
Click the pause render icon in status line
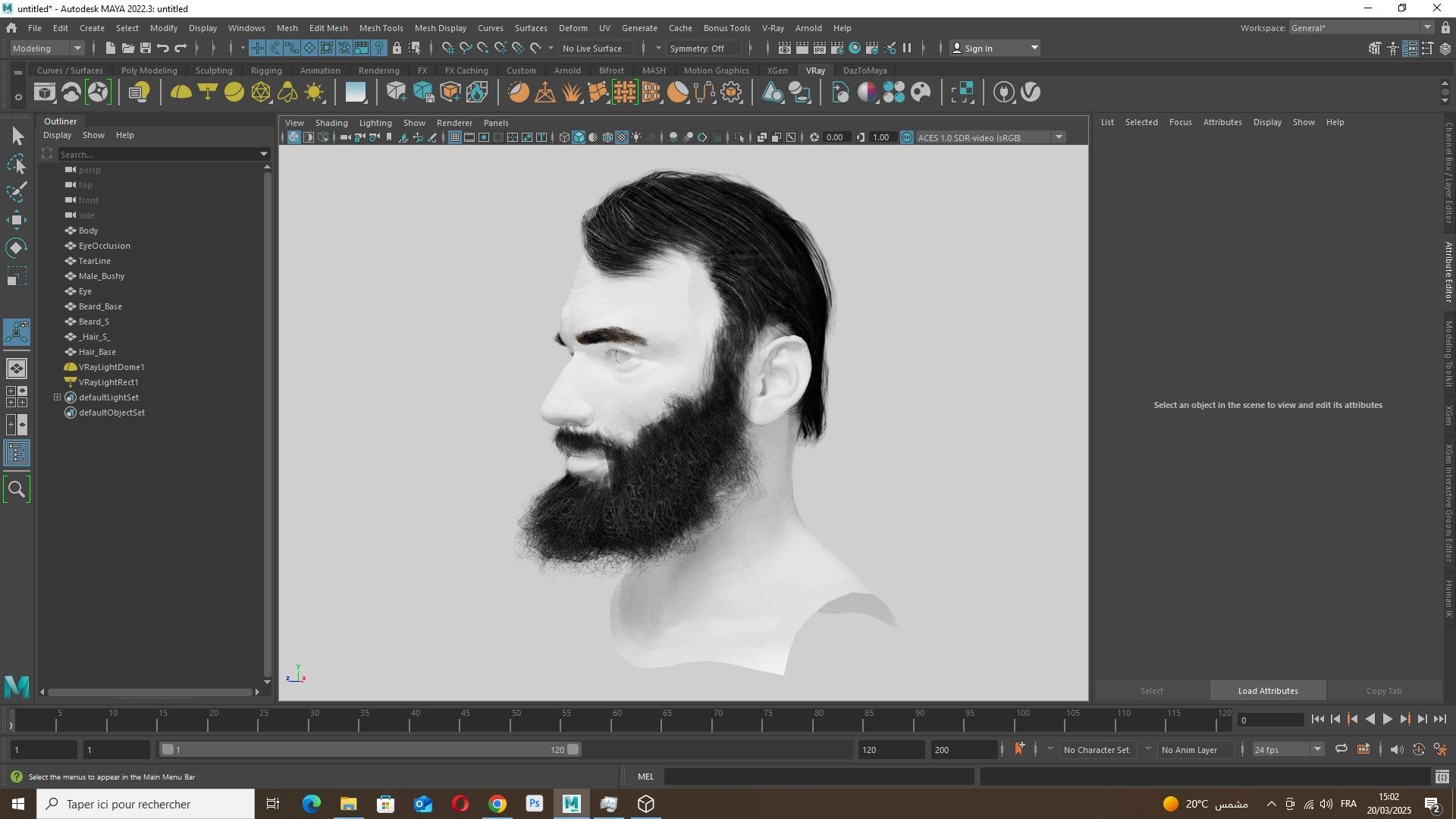(x=907, y=48)
